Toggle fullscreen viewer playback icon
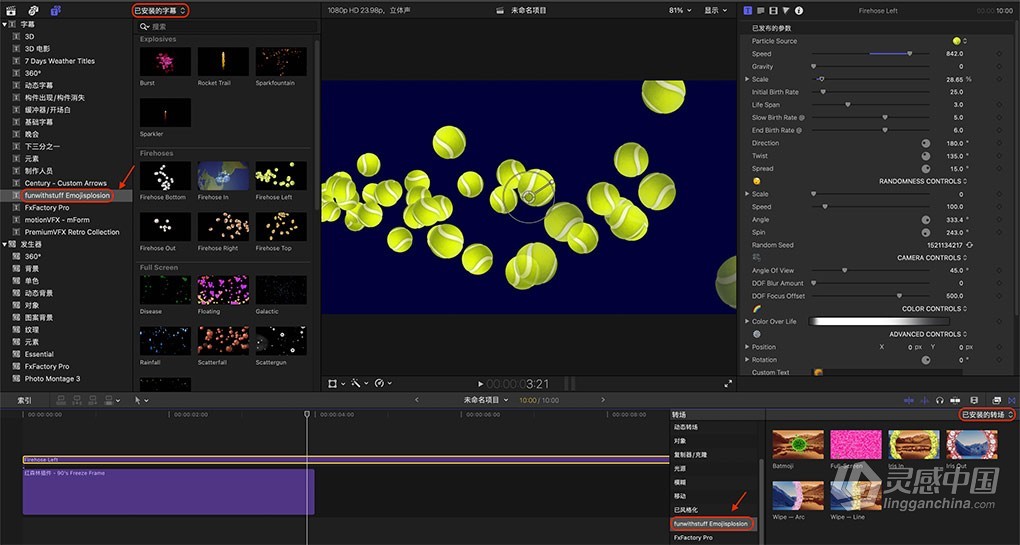1020x545 pixels. [727, 384]
